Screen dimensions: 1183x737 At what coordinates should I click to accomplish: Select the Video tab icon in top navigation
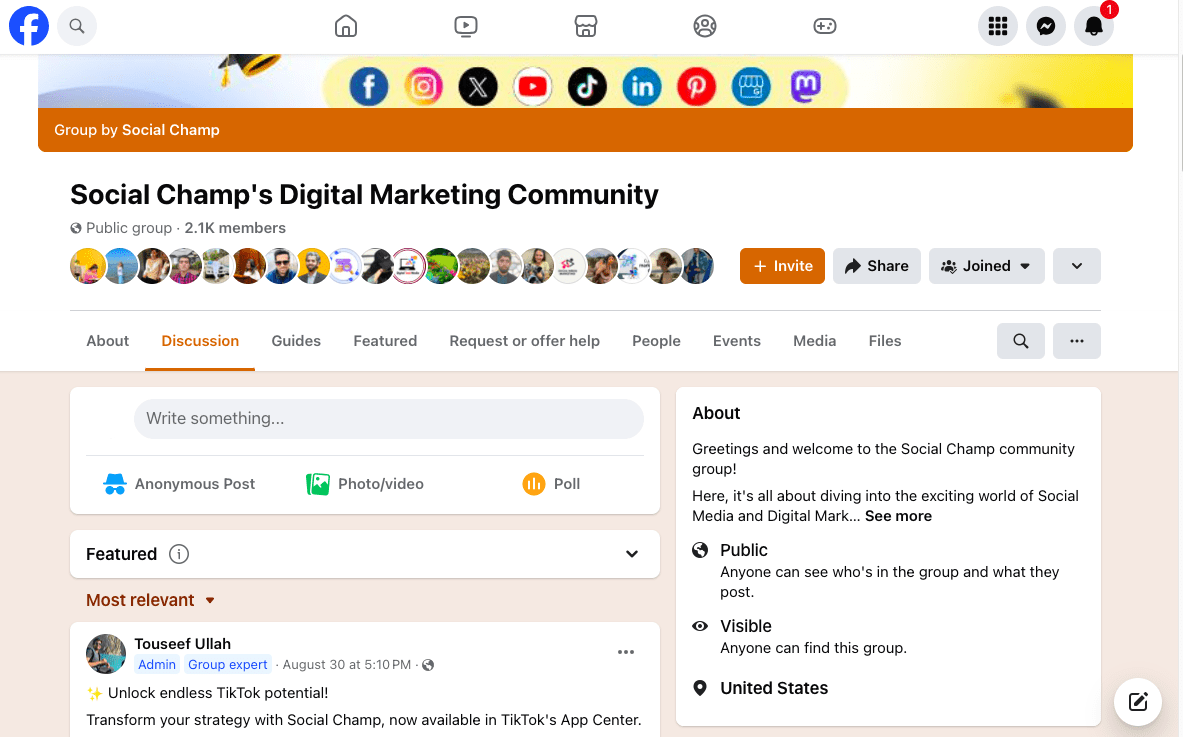tap(465, 26)
